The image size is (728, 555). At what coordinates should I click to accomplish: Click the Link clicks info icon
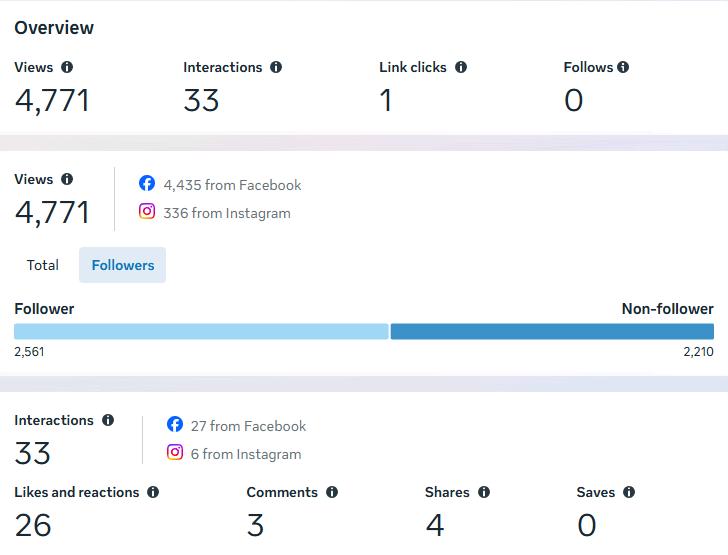(461, 67)
